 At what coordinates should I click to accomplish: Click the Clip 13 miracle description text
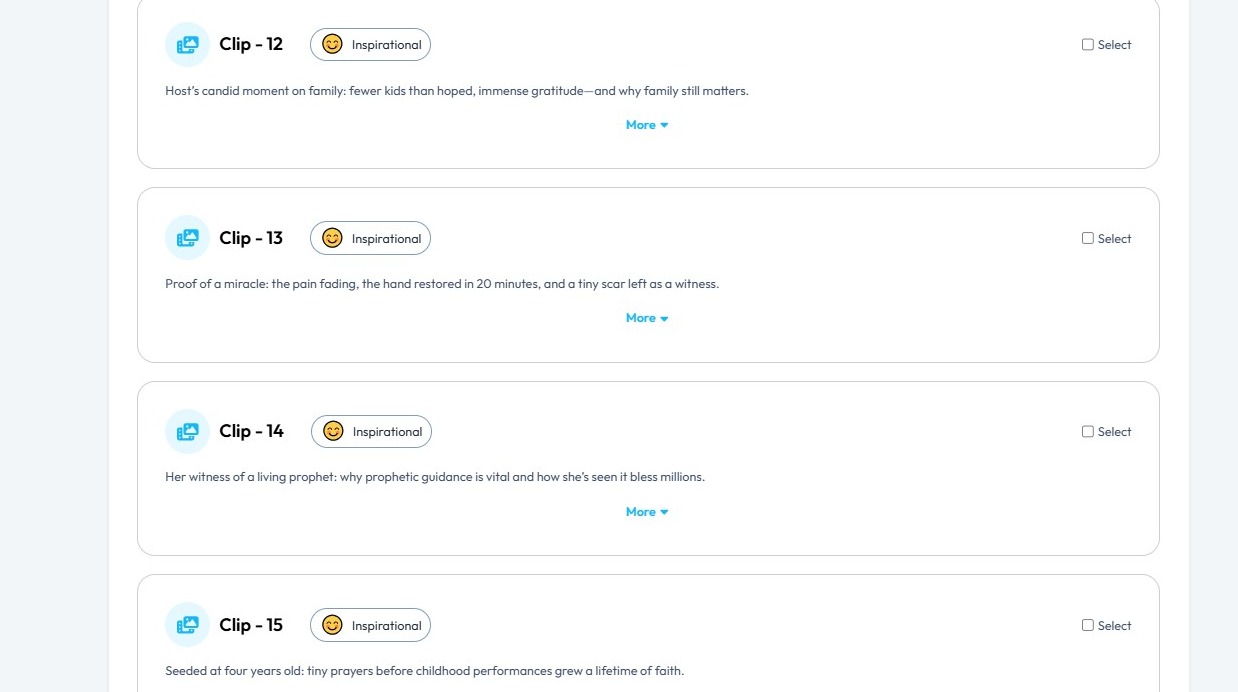[441, 284]
